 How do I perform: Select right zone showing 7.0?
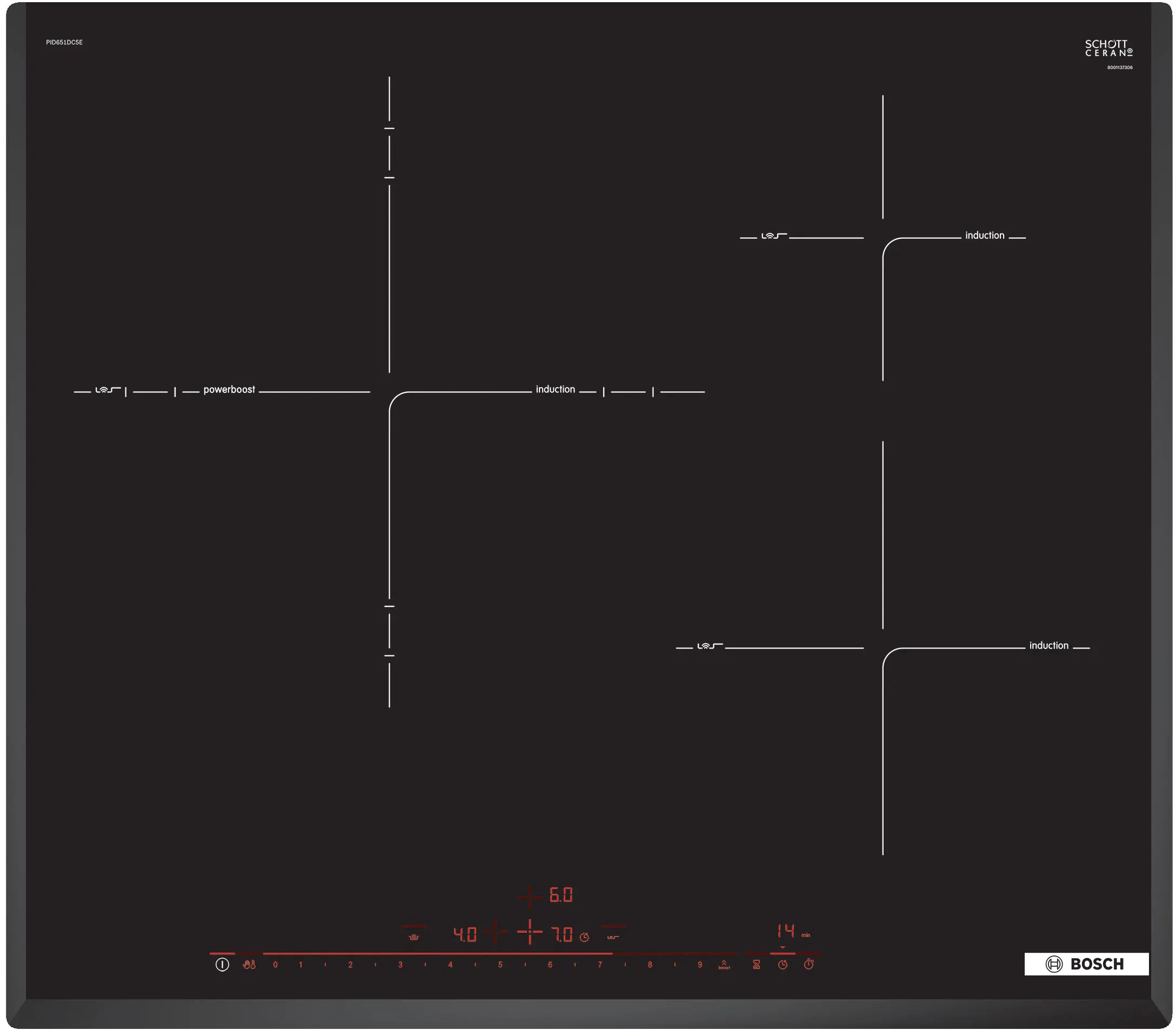click(562, 934)
